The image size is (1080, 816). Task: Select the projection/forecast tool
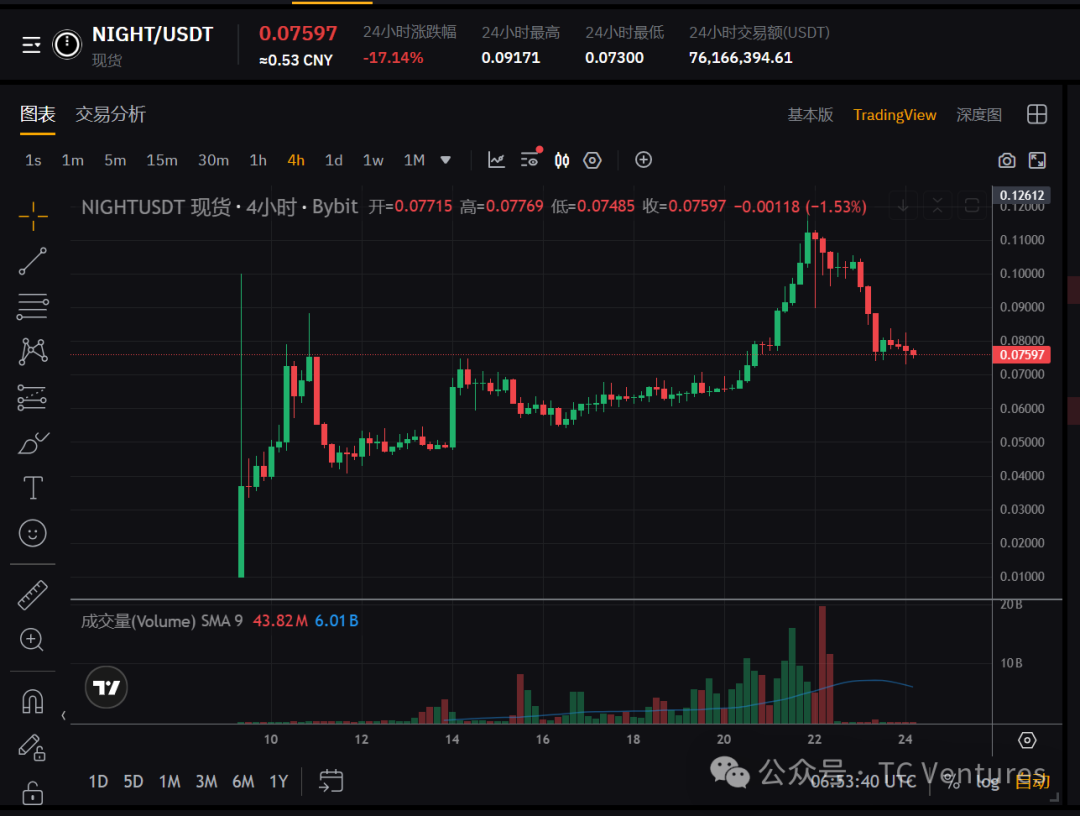pyautogui.click(x=32, y=397)
